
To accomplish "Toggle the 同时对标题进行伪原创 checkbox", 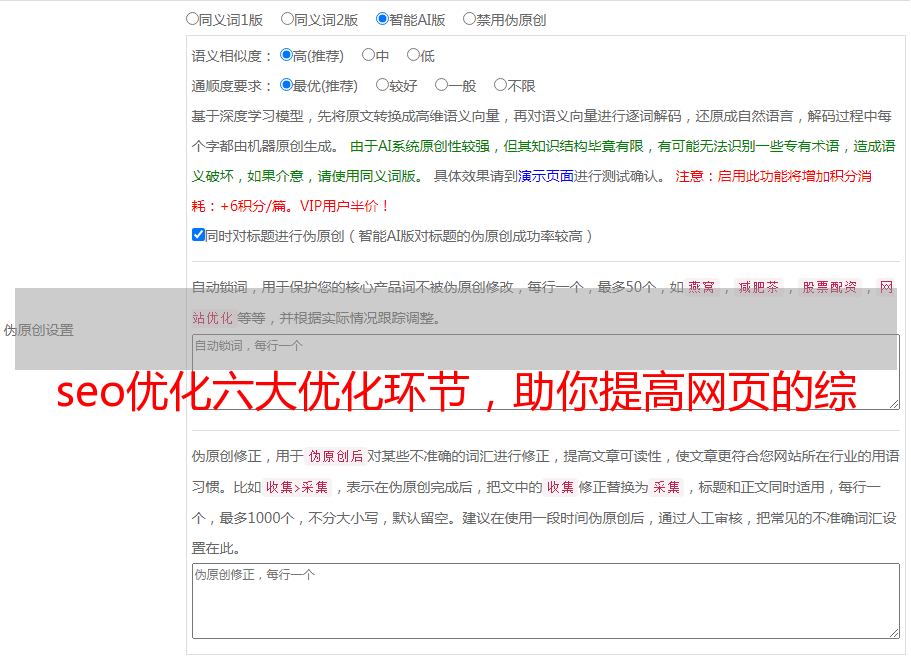I will (198, 235).
